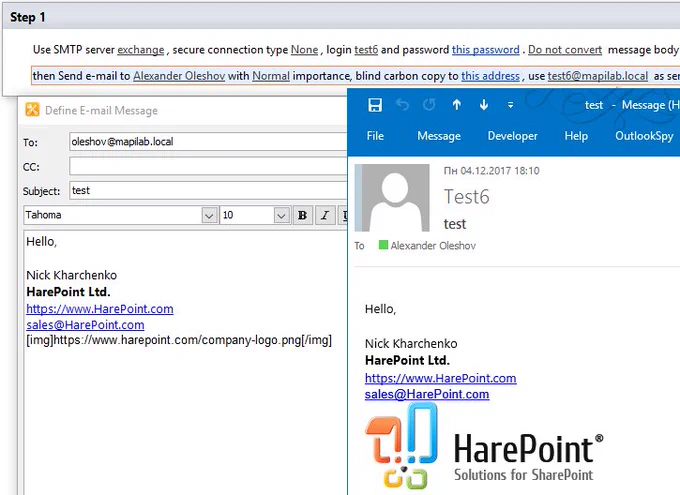Toggle Italic formatting in Define E-mail Message
680x495 pixels.
pos(325,215)
